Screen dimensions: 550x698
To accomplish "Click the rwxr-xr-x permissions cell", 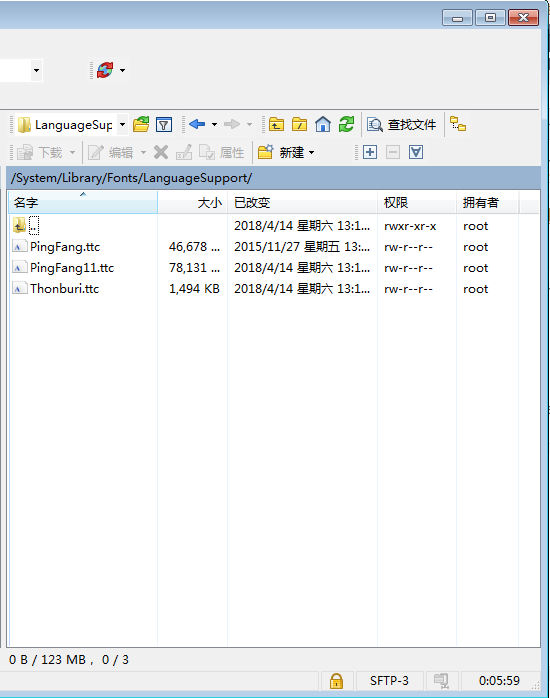I will coord(410,226).
